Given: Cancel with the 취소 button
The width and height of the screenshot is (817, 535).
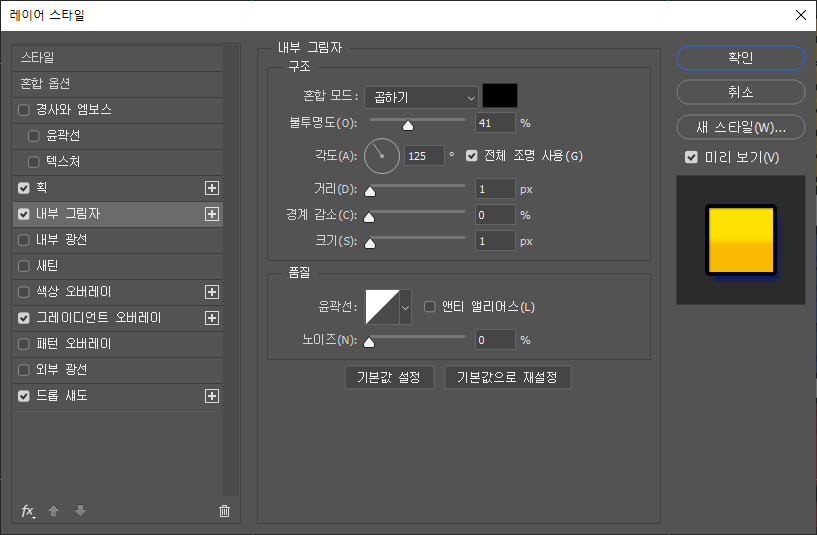Looking at the screenshot, I should click(x=740, y=92).
